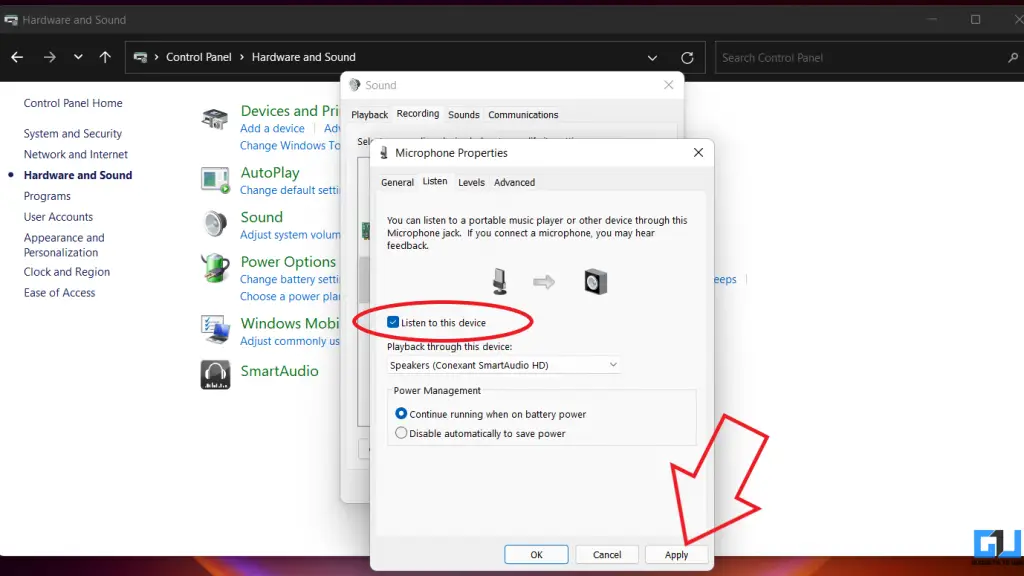Viewport: 1024px width, 576px height.
Task: Click the AutoPlay icon
Action: 214,181
